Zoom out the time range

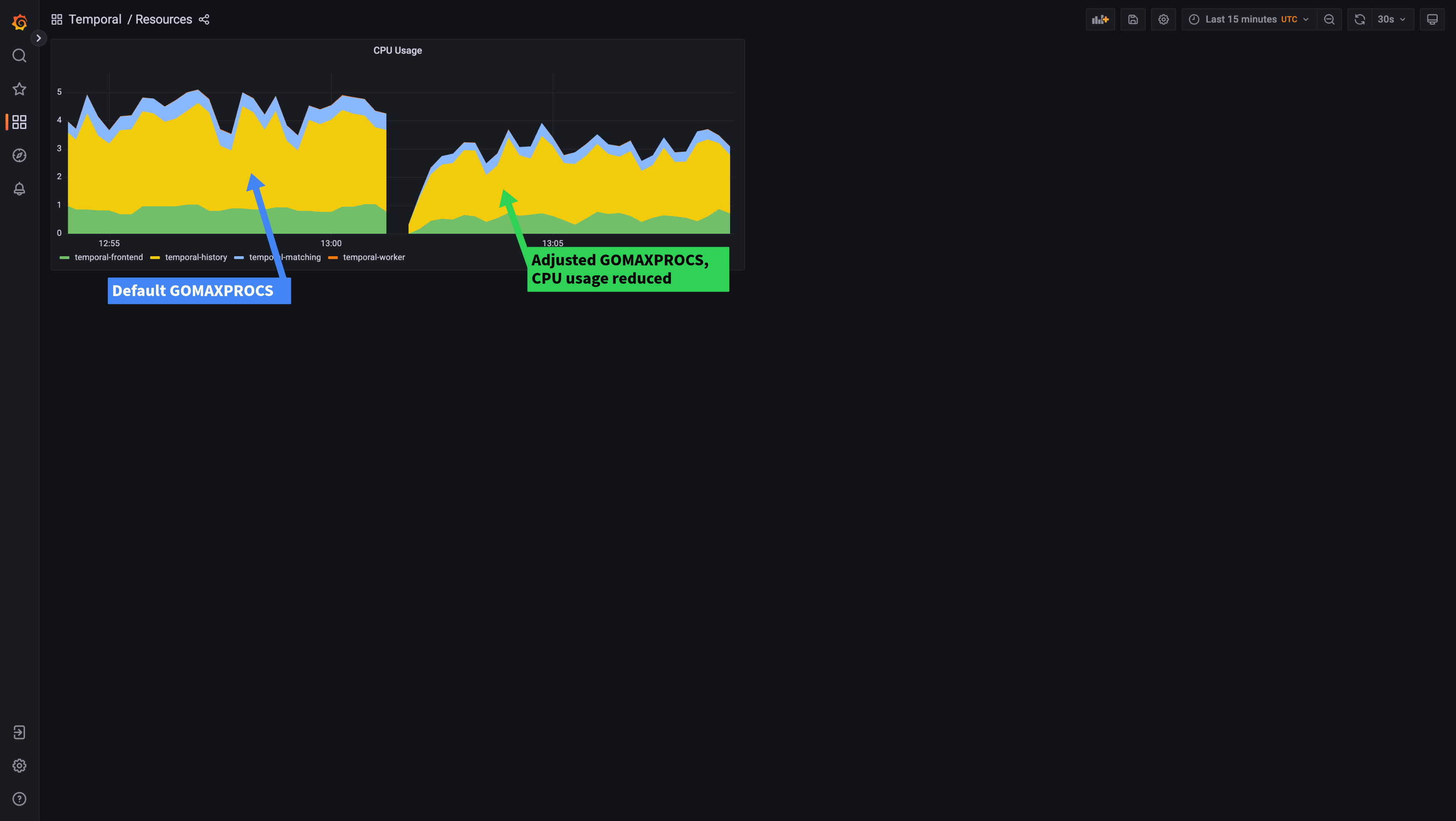point(1330,19)
